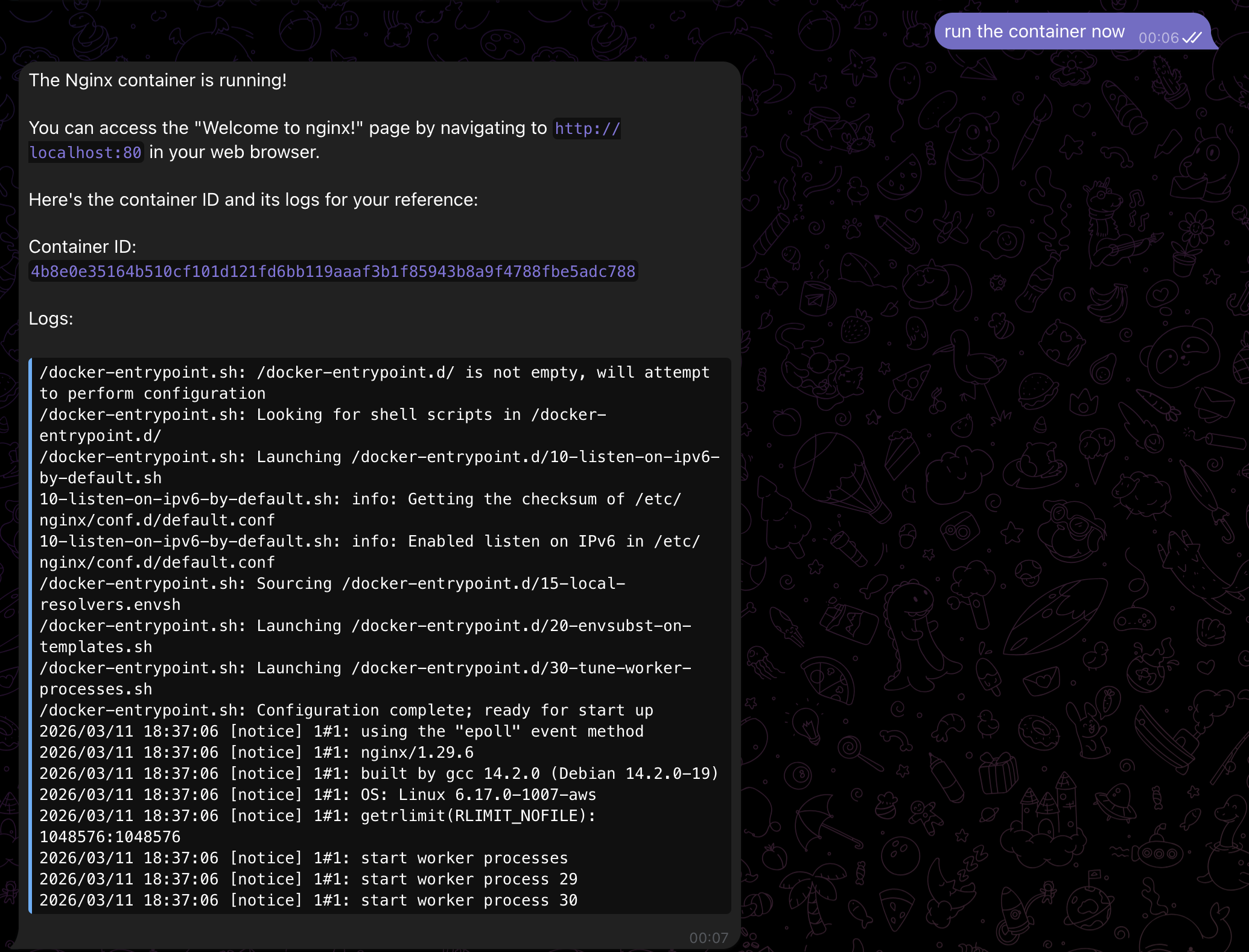Select the 'Sourcing /docker-entrypoint.d/15-local-resolvers.envsh' line

(332, 583)
